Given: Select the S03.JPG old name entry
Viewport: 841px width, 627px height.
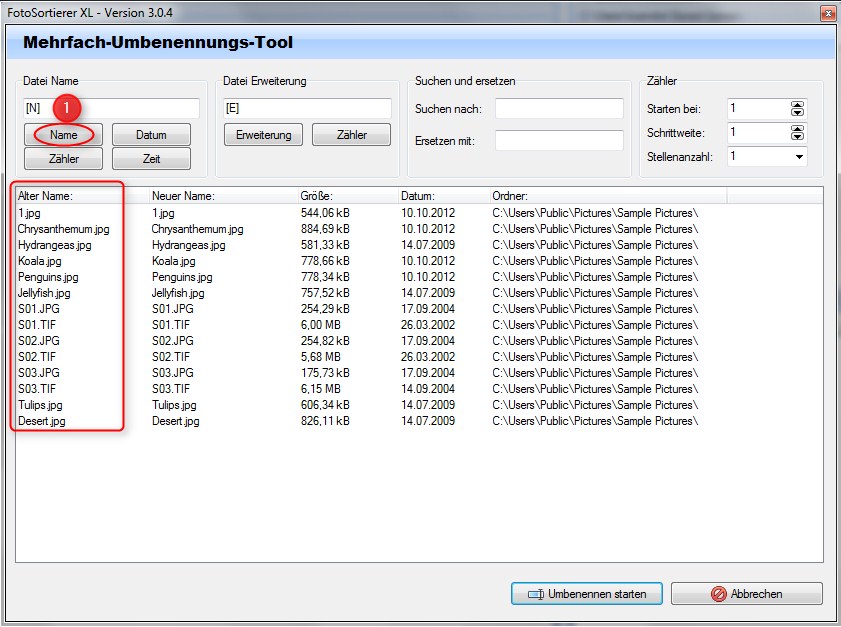Looking at the screenshot, I should 39,373.
